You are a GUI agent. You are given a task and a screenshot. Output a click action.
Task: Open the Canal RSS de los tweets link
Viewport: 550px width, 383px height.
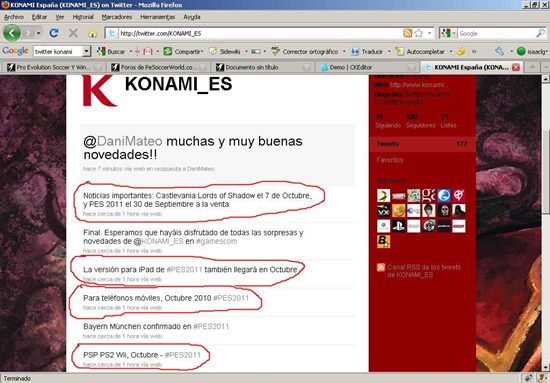(424, 271)
